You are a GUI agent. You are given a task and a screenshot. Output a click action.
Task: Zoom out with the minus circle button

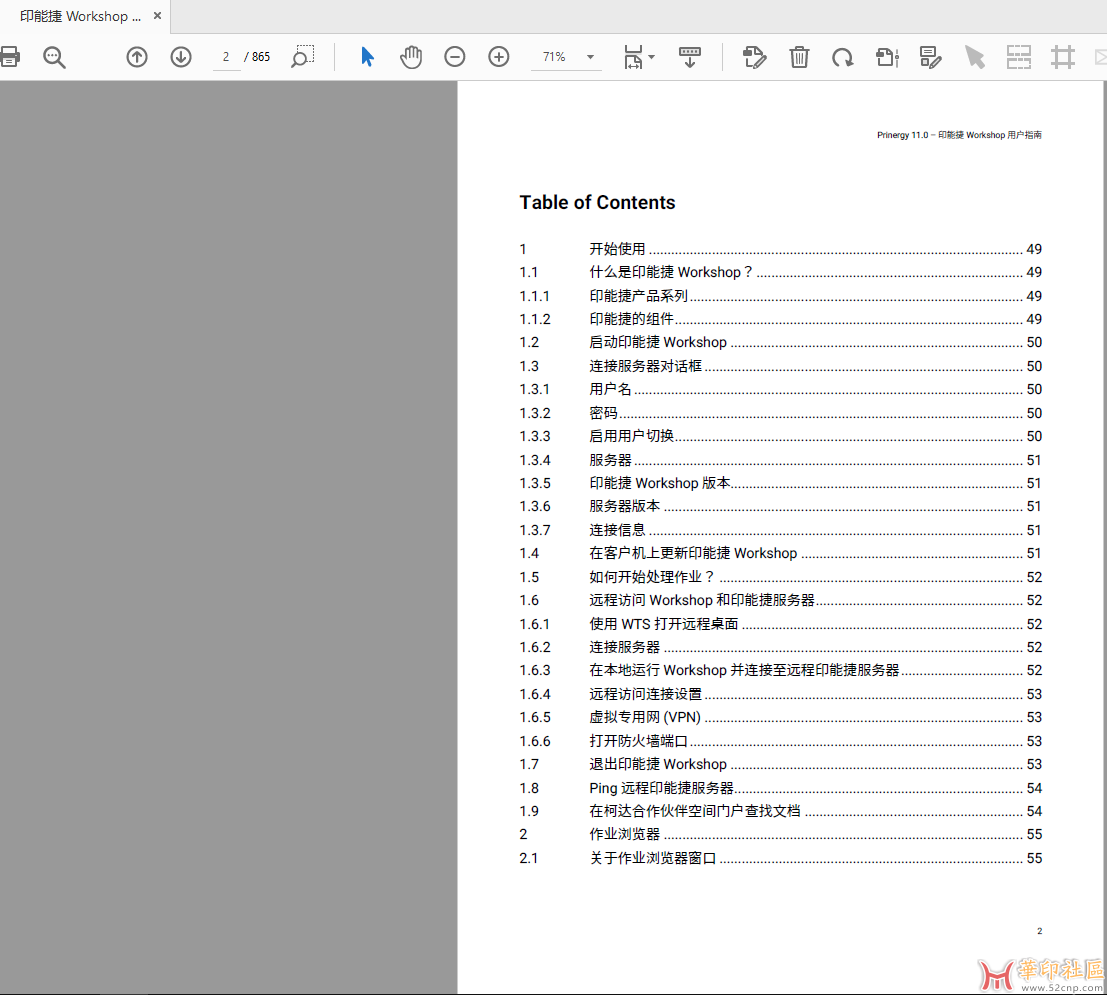[x=455, y=56]
